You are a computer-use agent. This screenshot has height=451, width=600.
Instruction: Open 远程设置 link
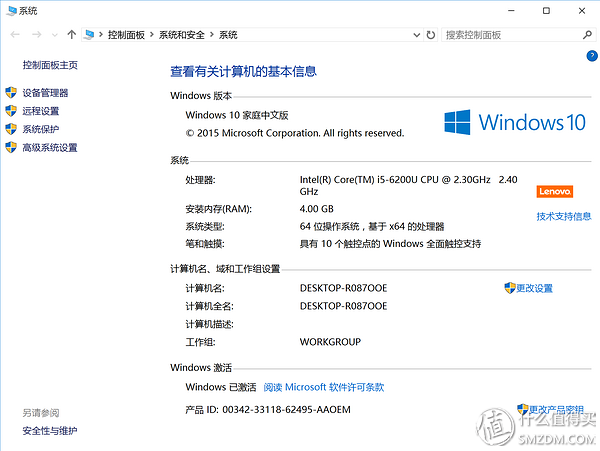(x=41, y=111)
